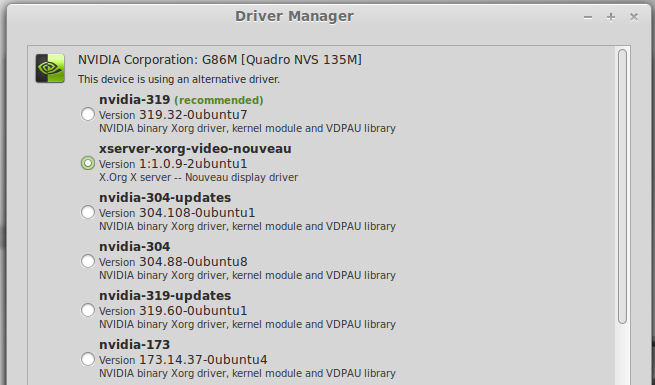Image resolution: width=655 pixels, height=385 pixels.
Task: Click the Nouveau display driver description
Action: [x=198, y=177]
